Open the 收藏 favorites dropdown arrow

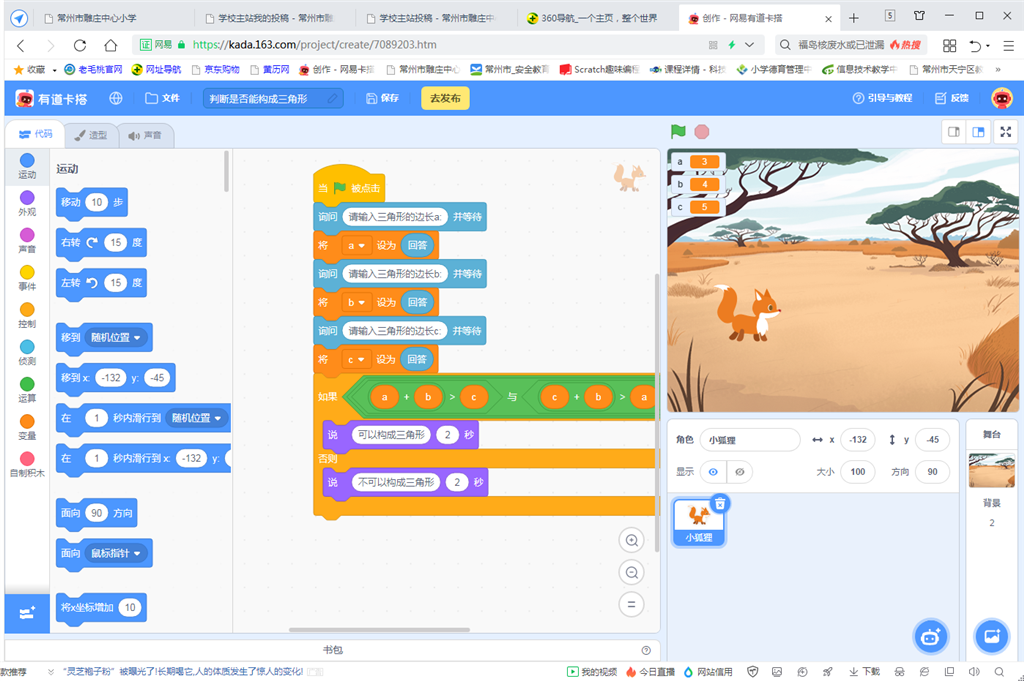[x=54, y=70]
